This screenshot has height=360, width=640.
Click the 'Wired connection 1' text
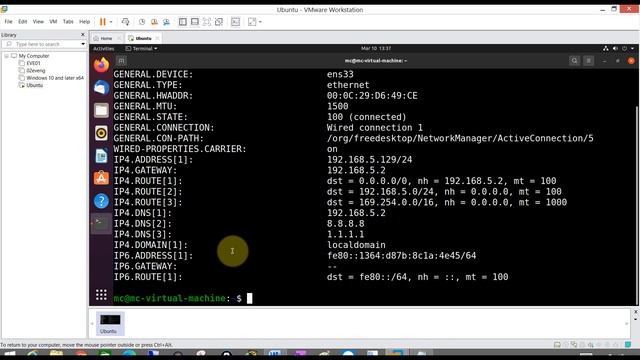click(375, 128)
